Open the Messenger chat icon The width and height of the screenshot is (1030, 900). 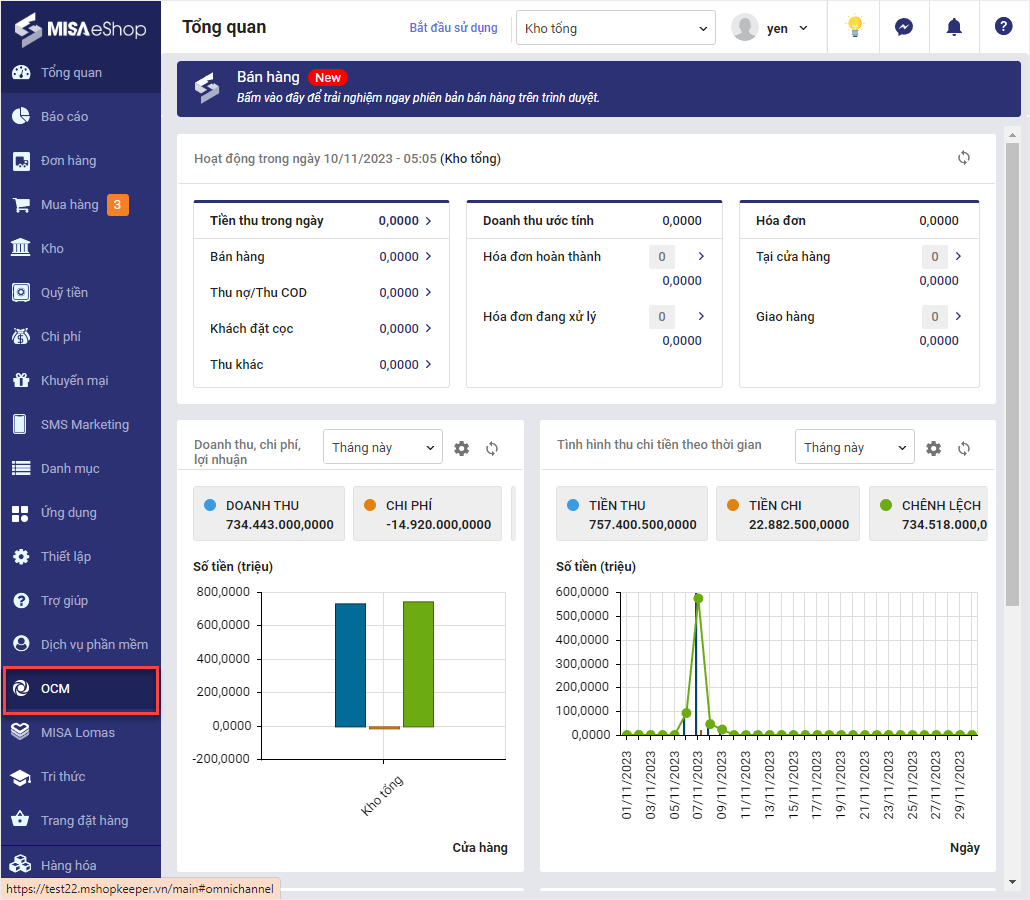point(903,27)
